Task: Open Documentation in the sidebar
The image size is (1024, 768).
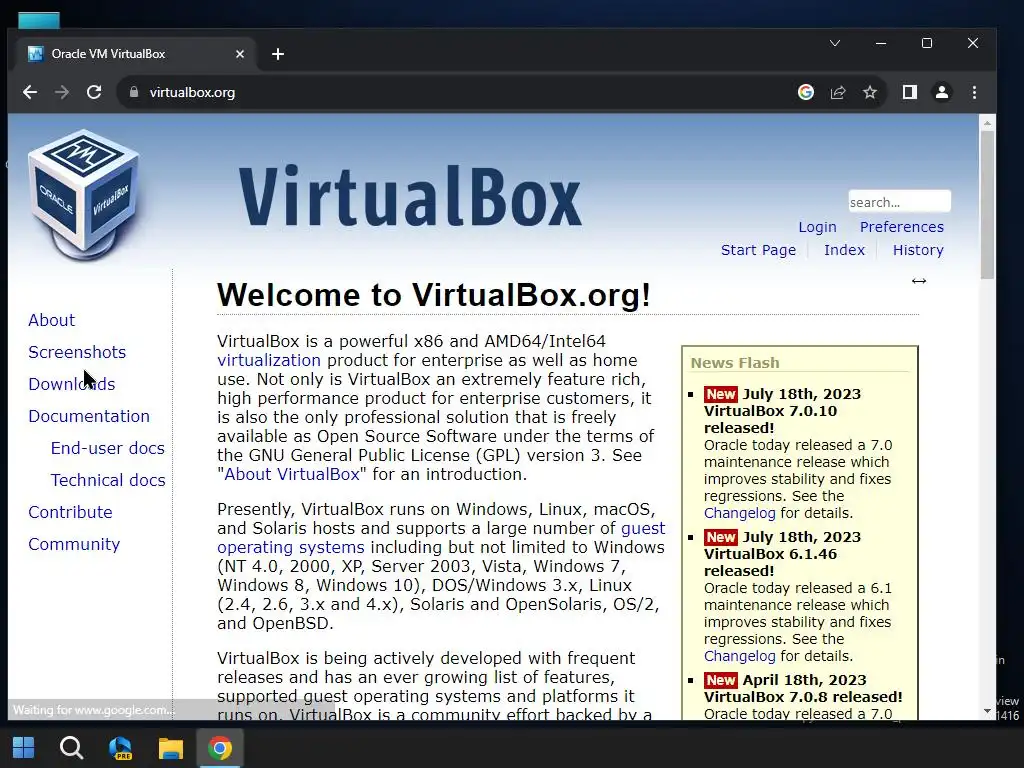Action: click(89, 416)
